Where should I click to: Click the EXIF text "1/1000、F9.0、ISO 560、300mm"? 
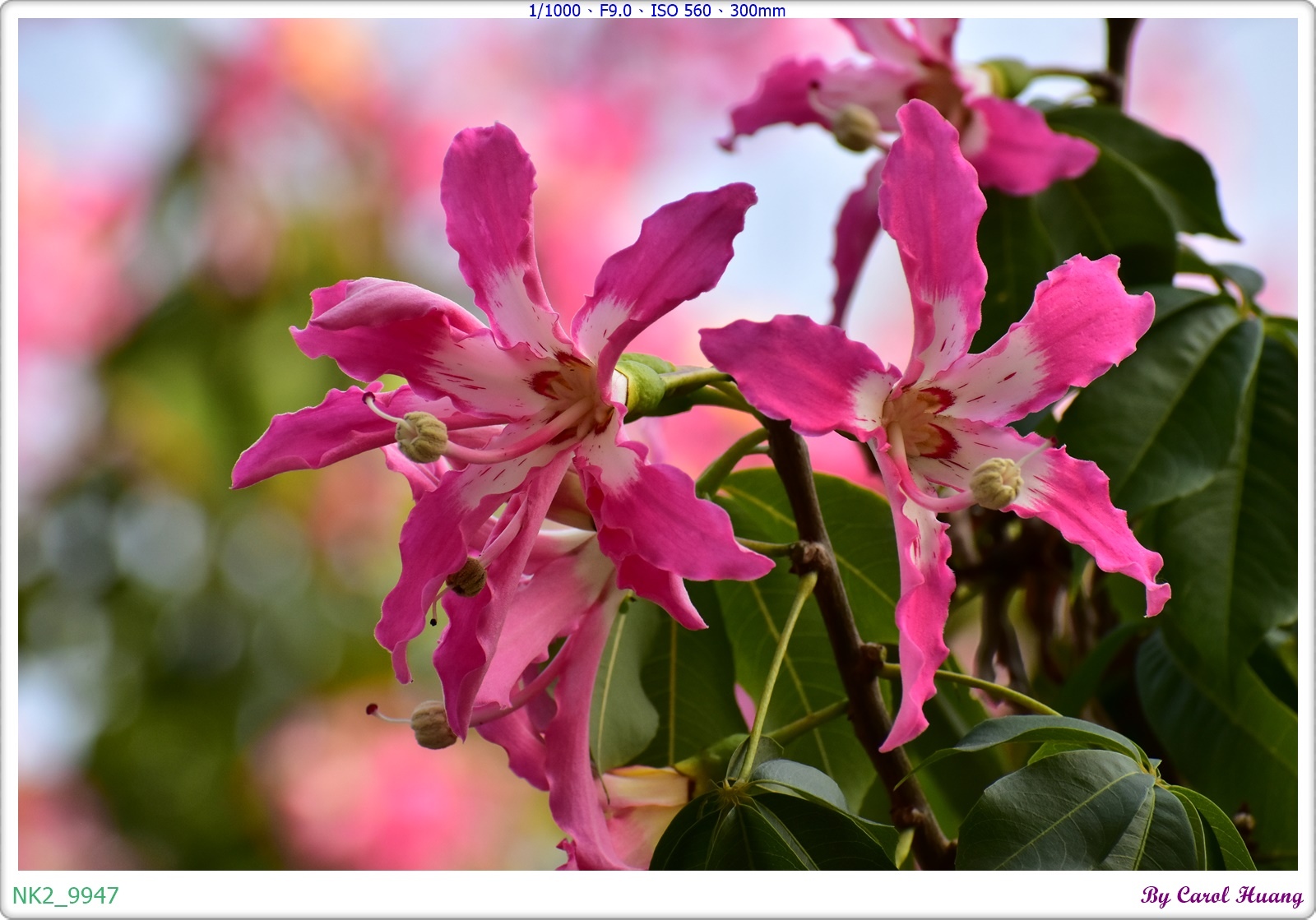pos(656,11)
